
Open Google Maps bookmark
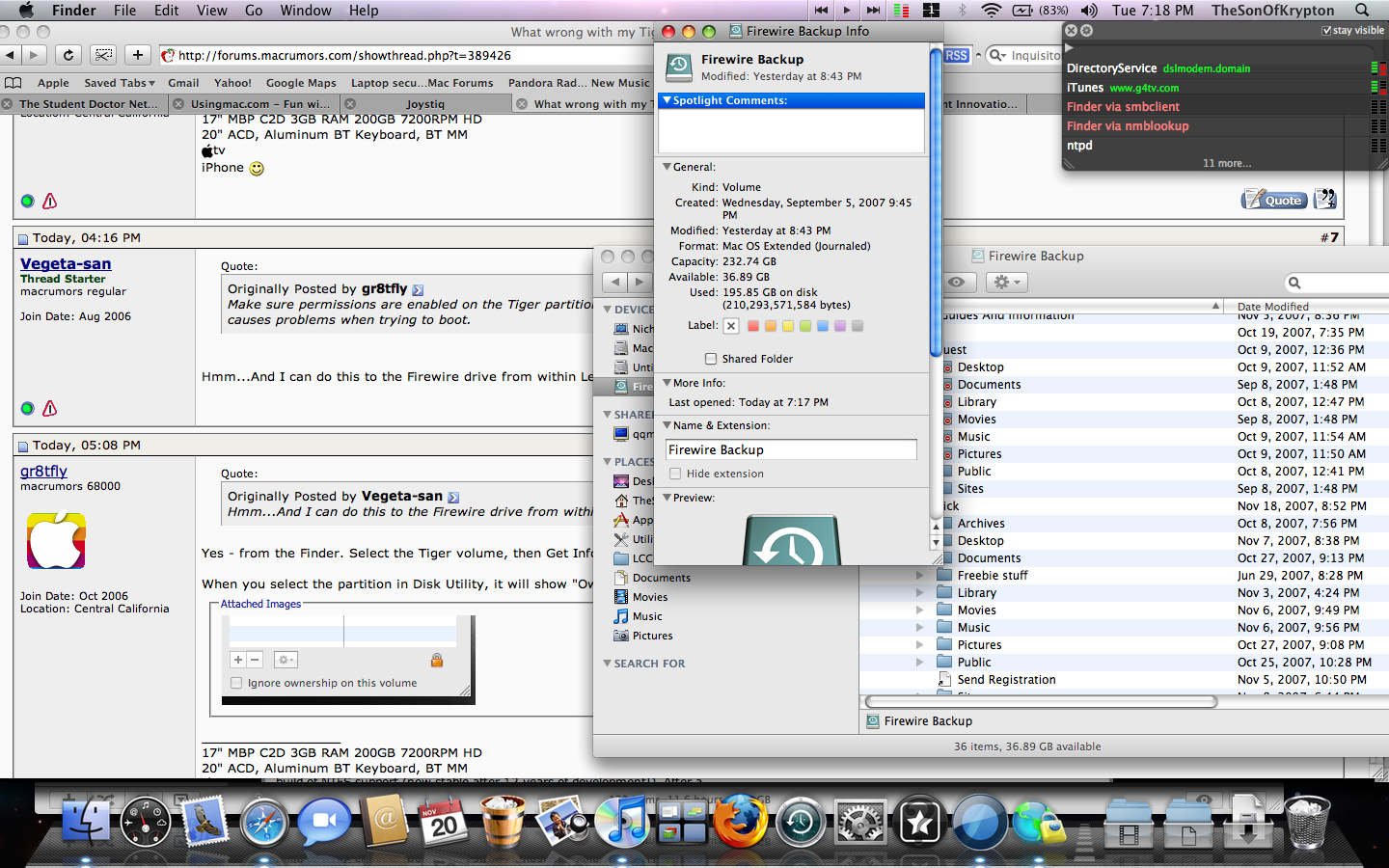click(301, 83)
